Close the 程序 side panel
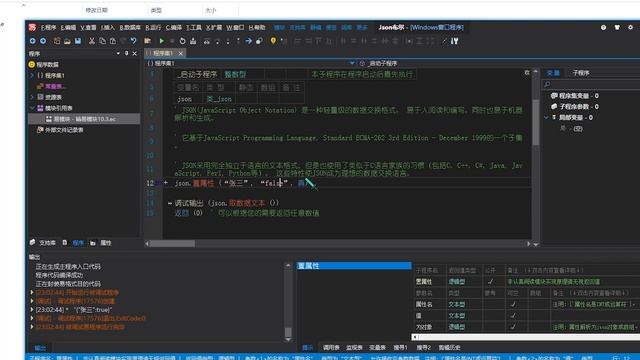 [135, 53]
